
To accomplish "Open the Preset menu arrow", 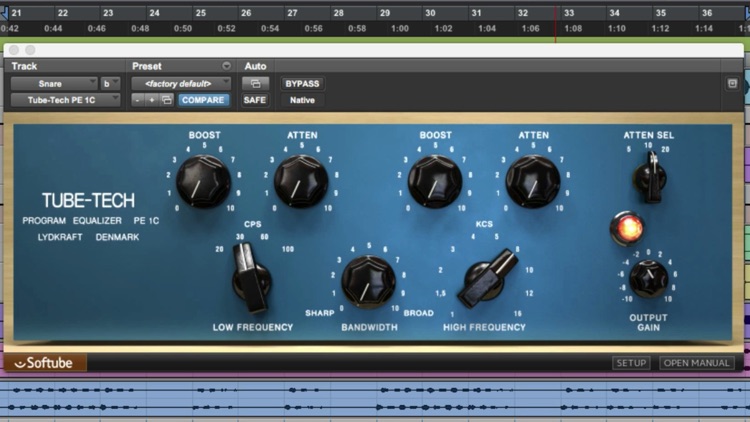I will tap(226, 66).
